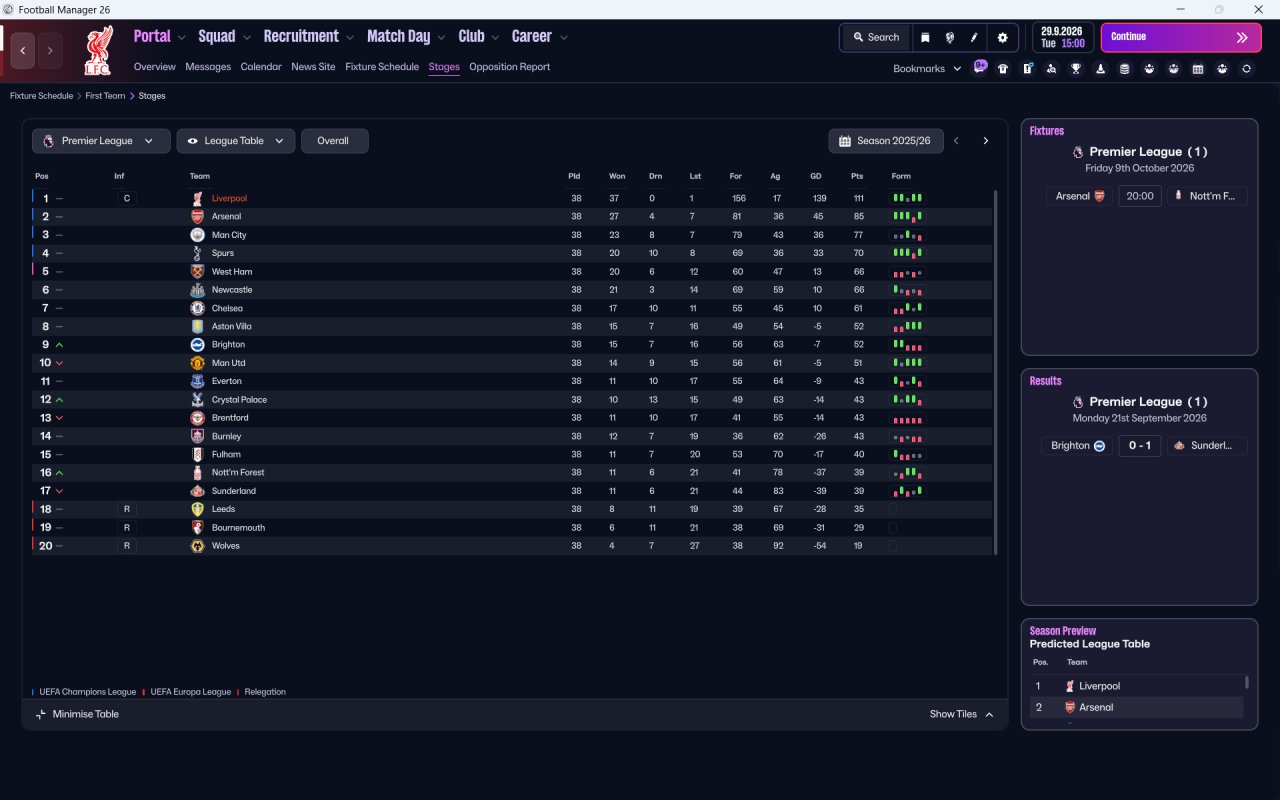
Task: Expand the Match Day menu chevron
Action: pos(441,38)
